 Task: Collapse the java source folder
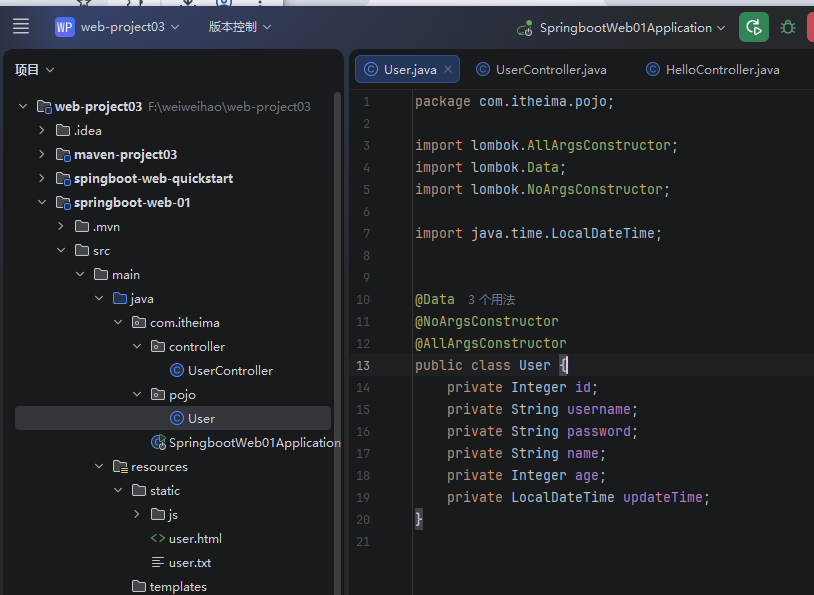pos(99,298)
